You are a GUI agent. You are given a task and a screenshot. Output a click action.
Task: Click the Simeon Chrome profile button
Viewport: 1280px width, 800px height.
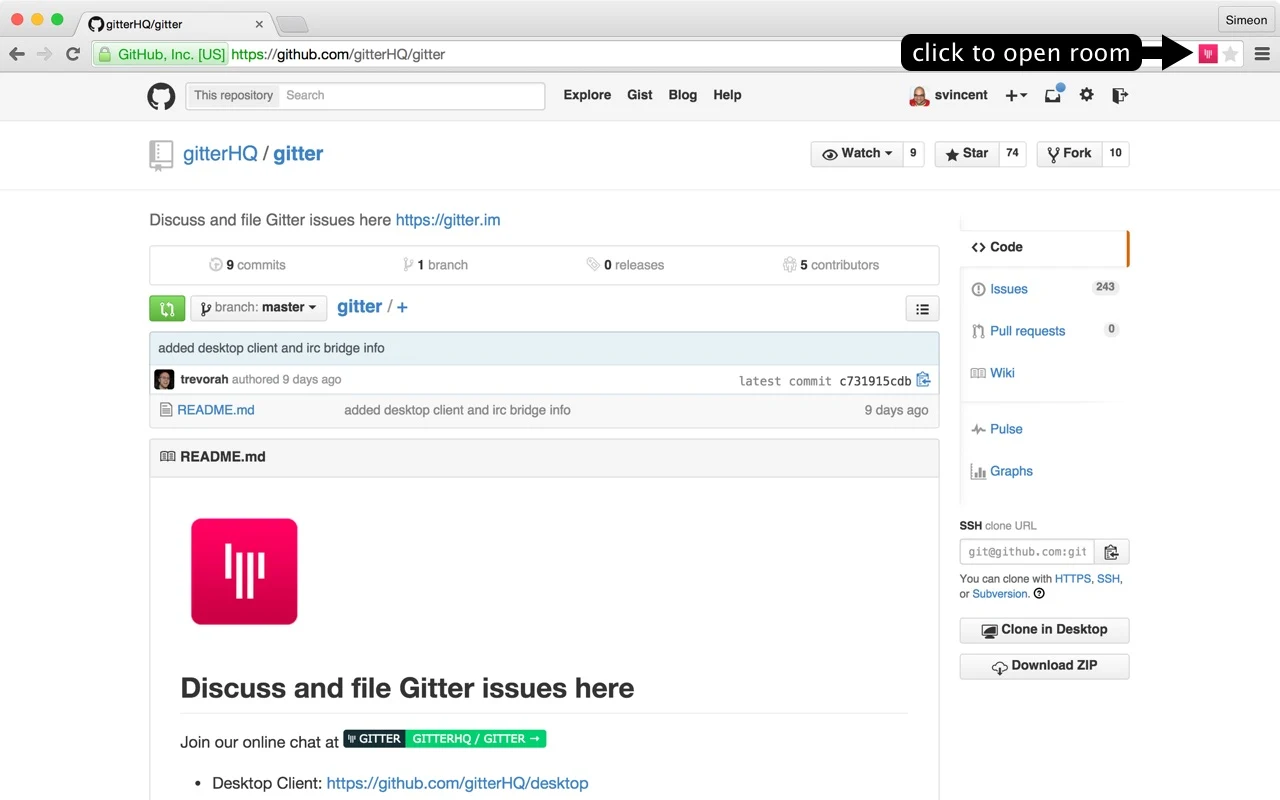tap(1246, 20)
